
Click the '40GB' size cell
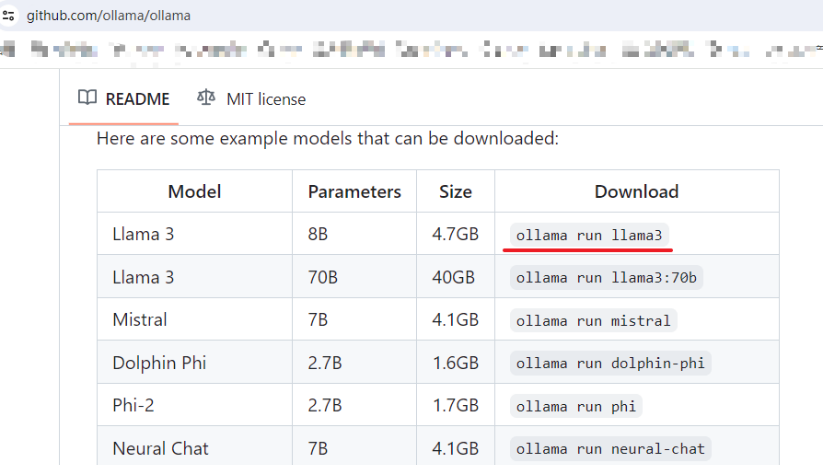[x=454, y=278]
